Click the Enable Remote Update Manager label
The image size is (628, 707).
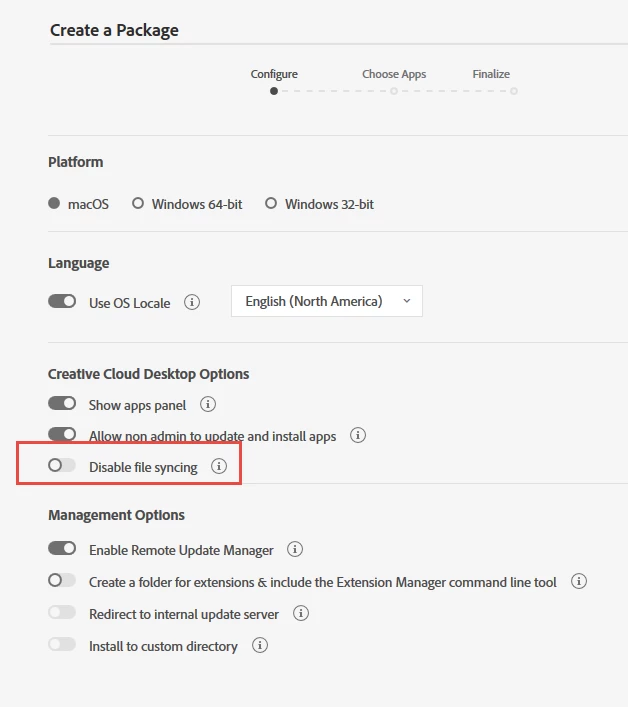[181, 551]
